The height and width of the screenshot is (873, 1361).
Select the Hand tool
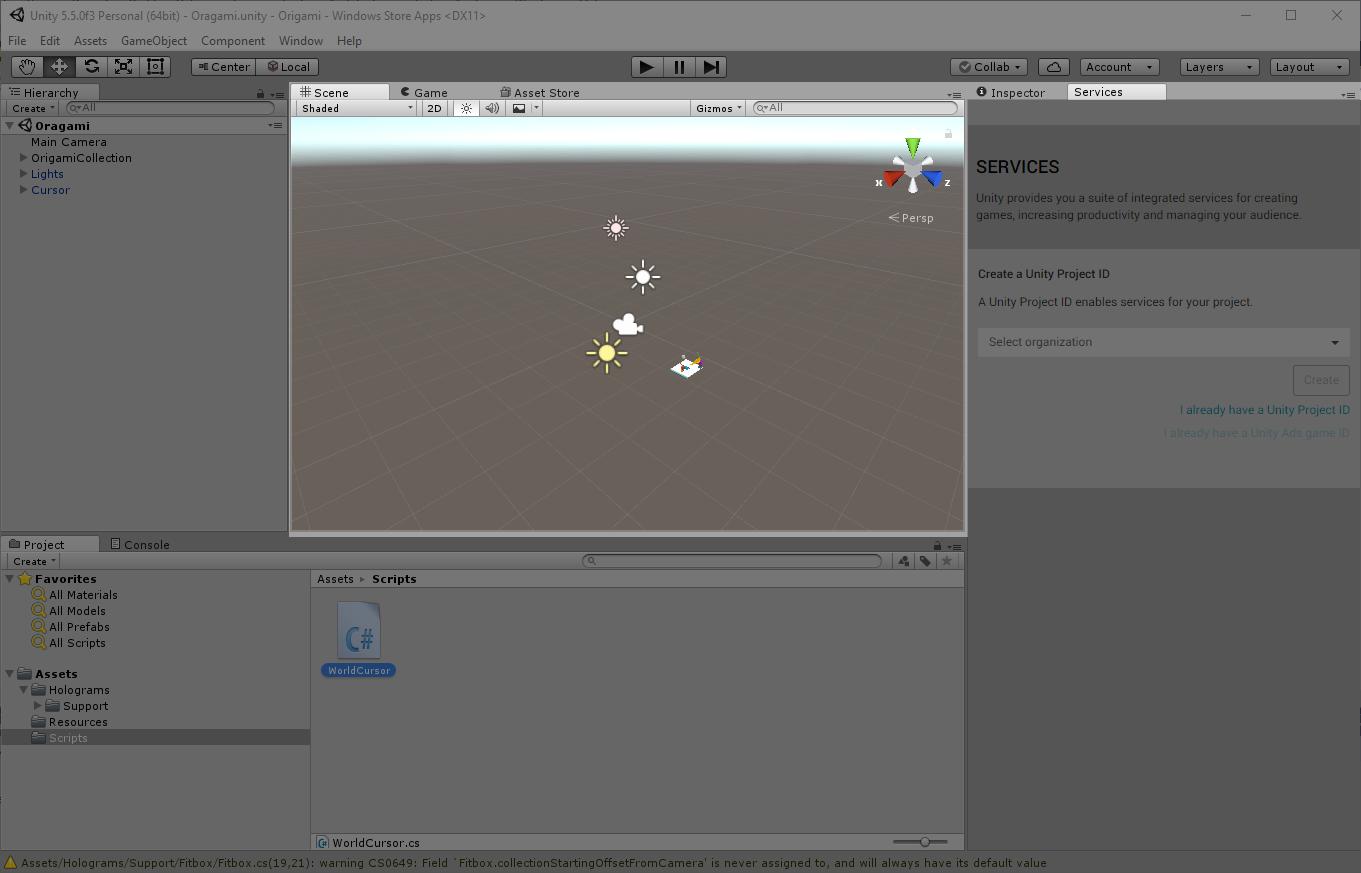tap(27, 67)
